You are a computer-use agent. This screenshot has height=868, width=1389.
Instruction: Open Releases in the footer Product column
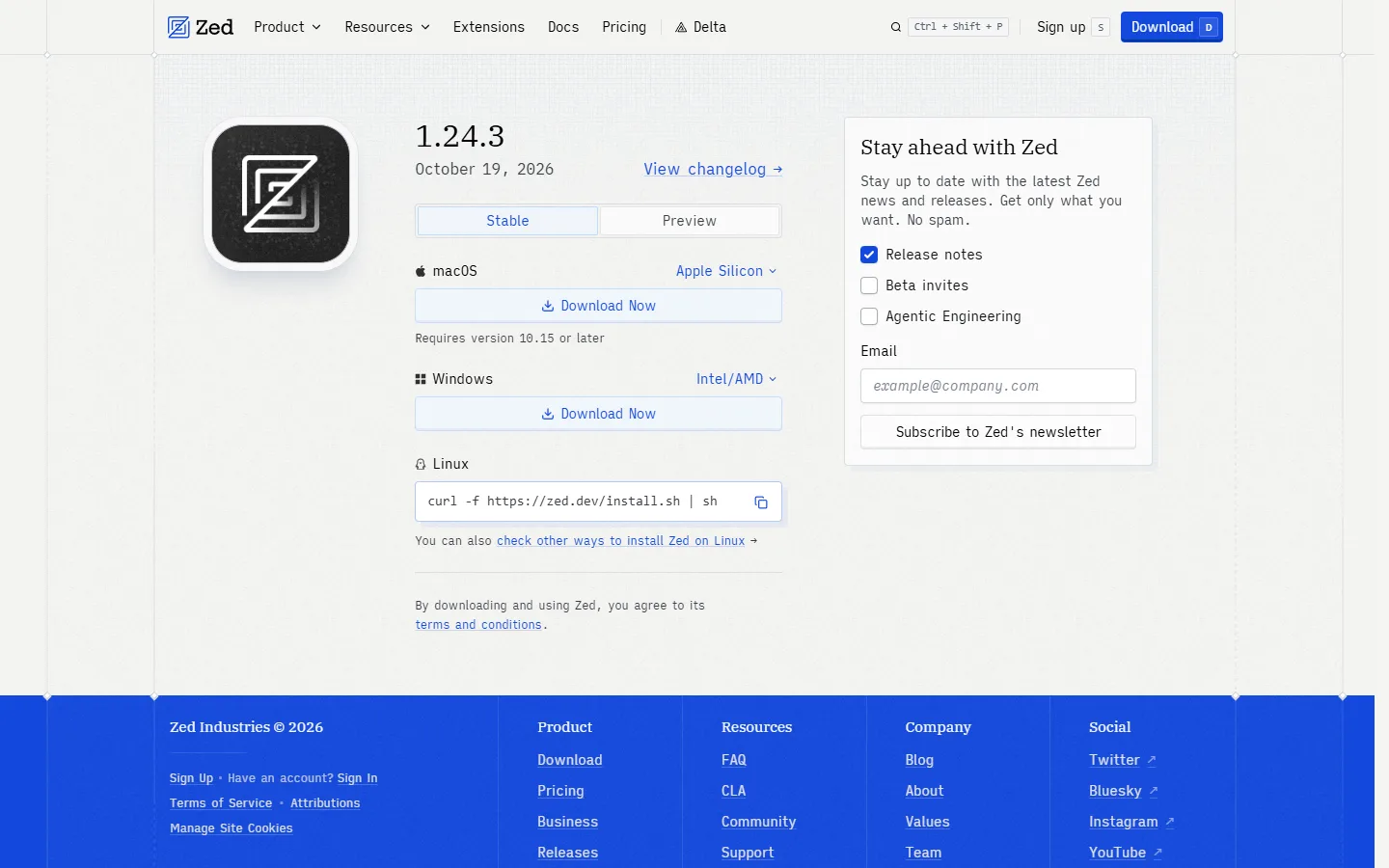568,853
